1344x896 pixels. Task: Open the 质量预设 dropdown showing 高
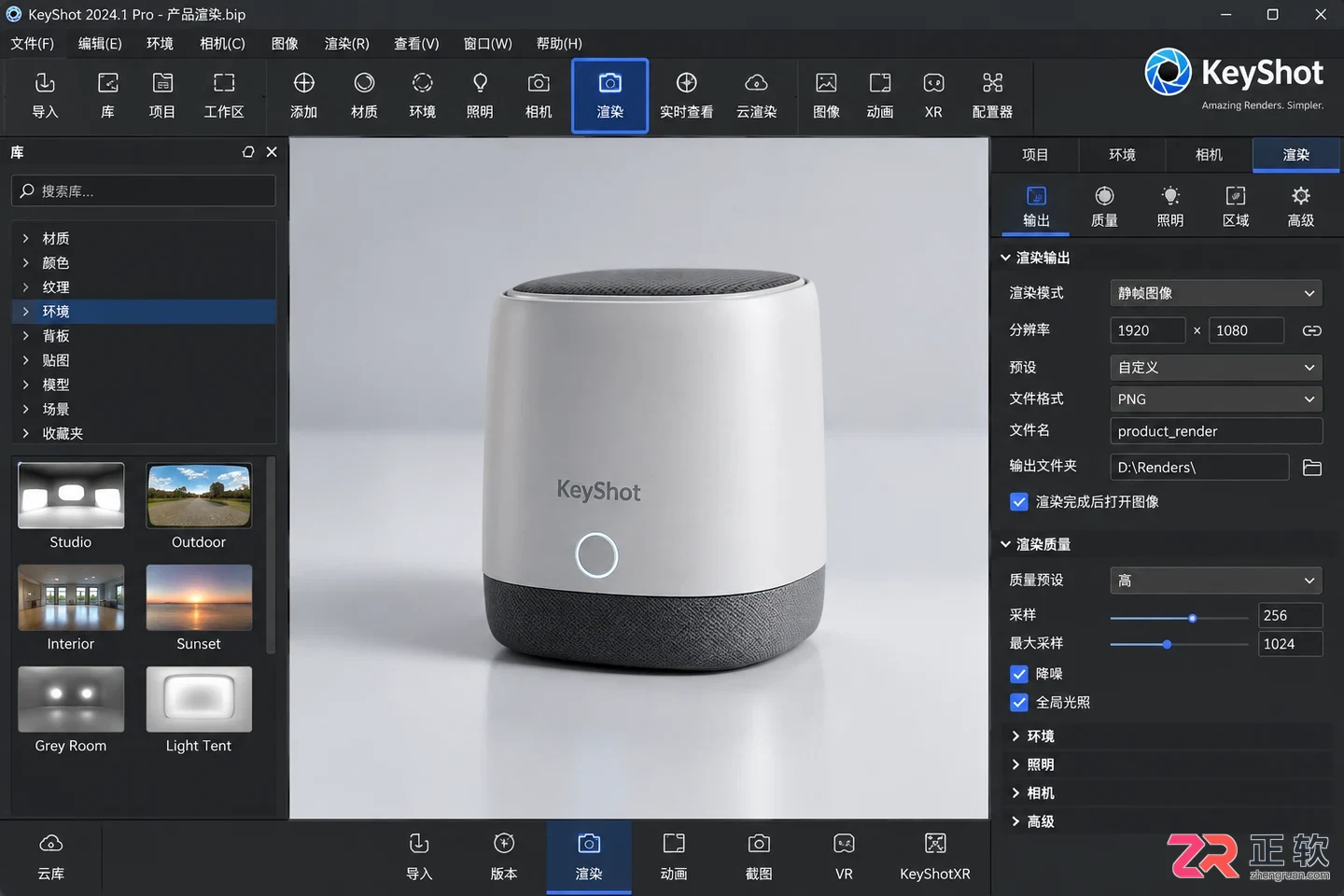pyautogui.click(x=1216, y=581)
